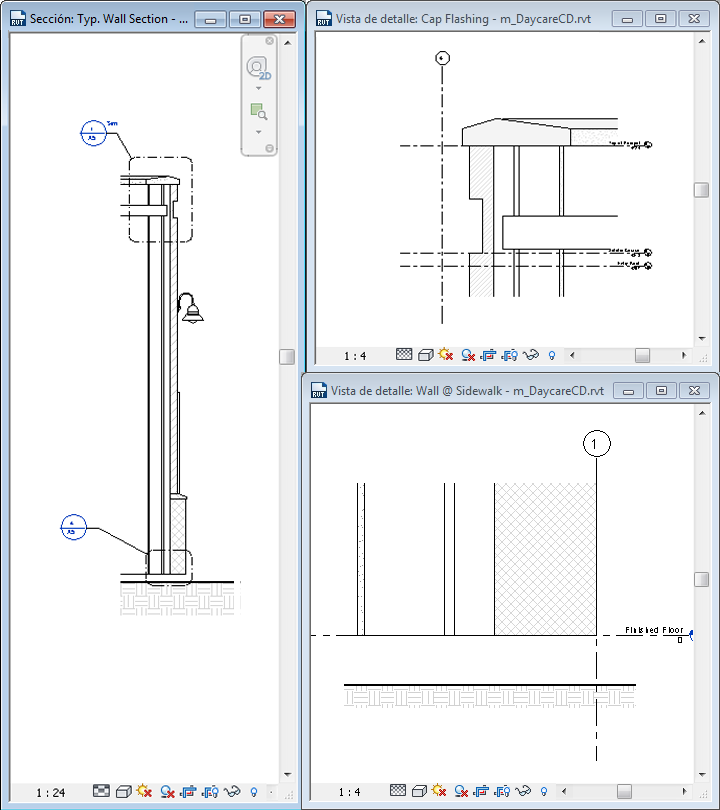Image resolution: width=720 pixels, height=810 pixels.
Task: Click the vertical scrollbar thumb in the Sección window
Action: click(287, 356)
